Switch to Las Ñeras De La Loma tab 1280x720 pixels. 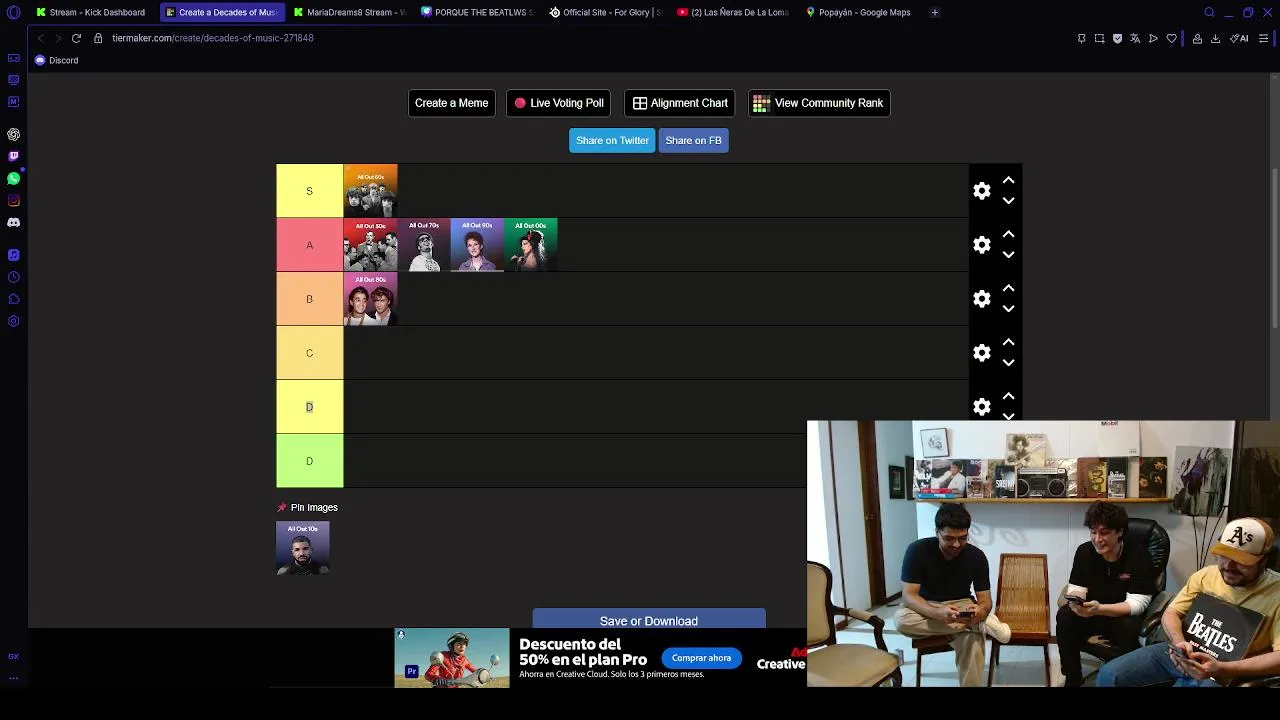(x=733, y=12)
